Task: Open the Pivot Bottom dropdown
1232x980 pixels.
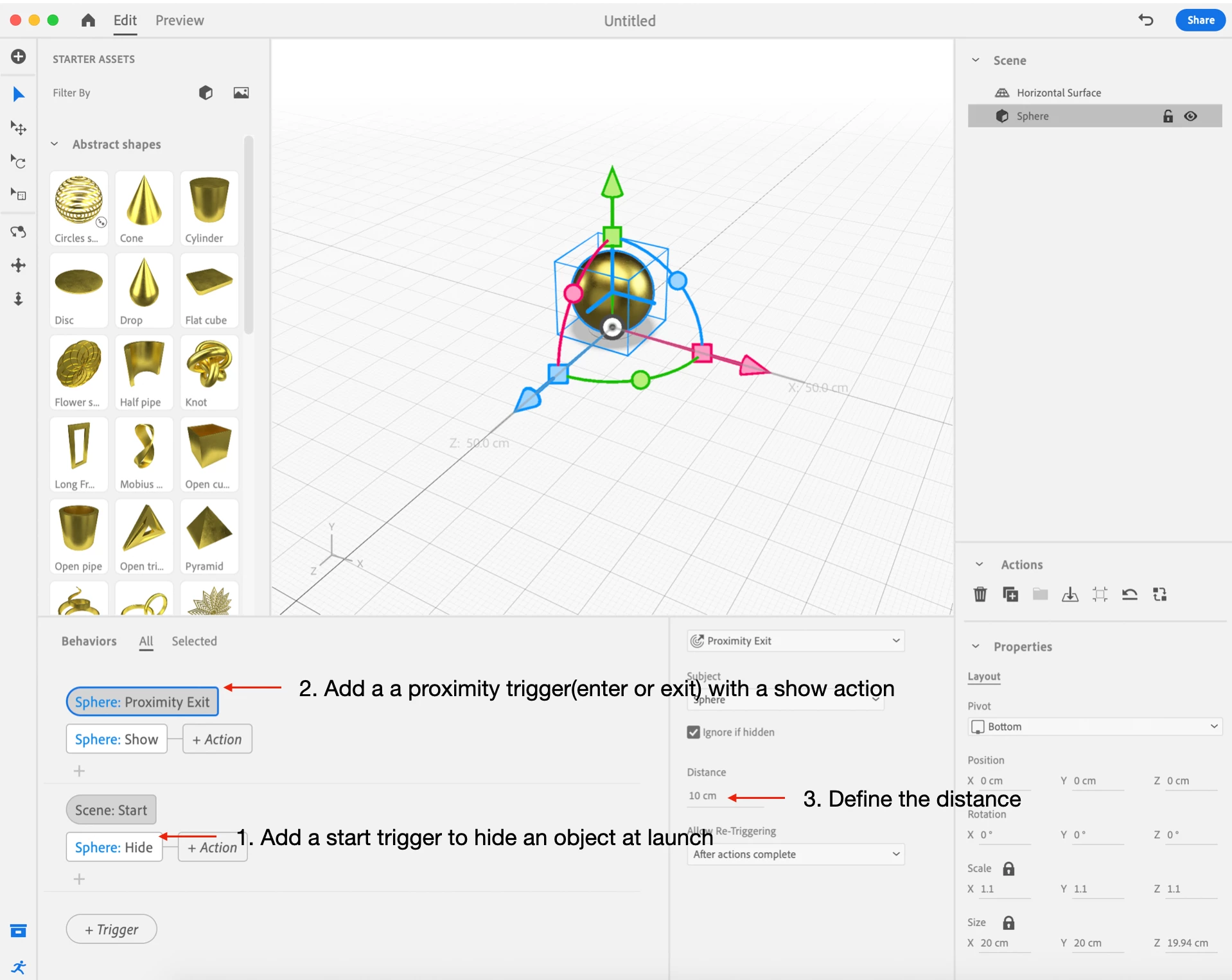Action: tap(1094, 726)
